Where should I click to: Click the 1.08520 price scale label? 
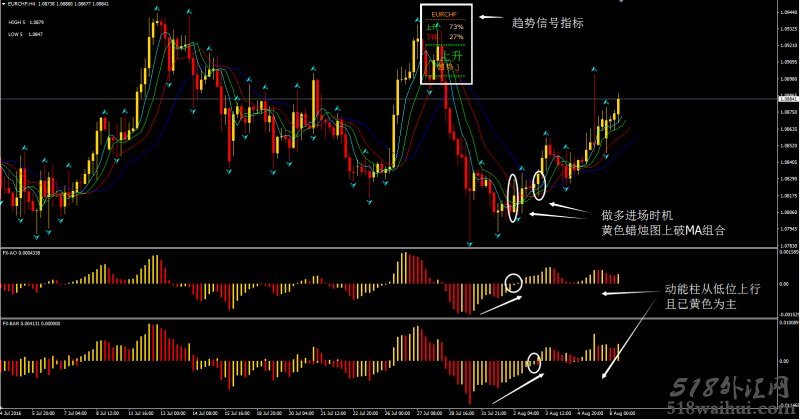(788, 145)
